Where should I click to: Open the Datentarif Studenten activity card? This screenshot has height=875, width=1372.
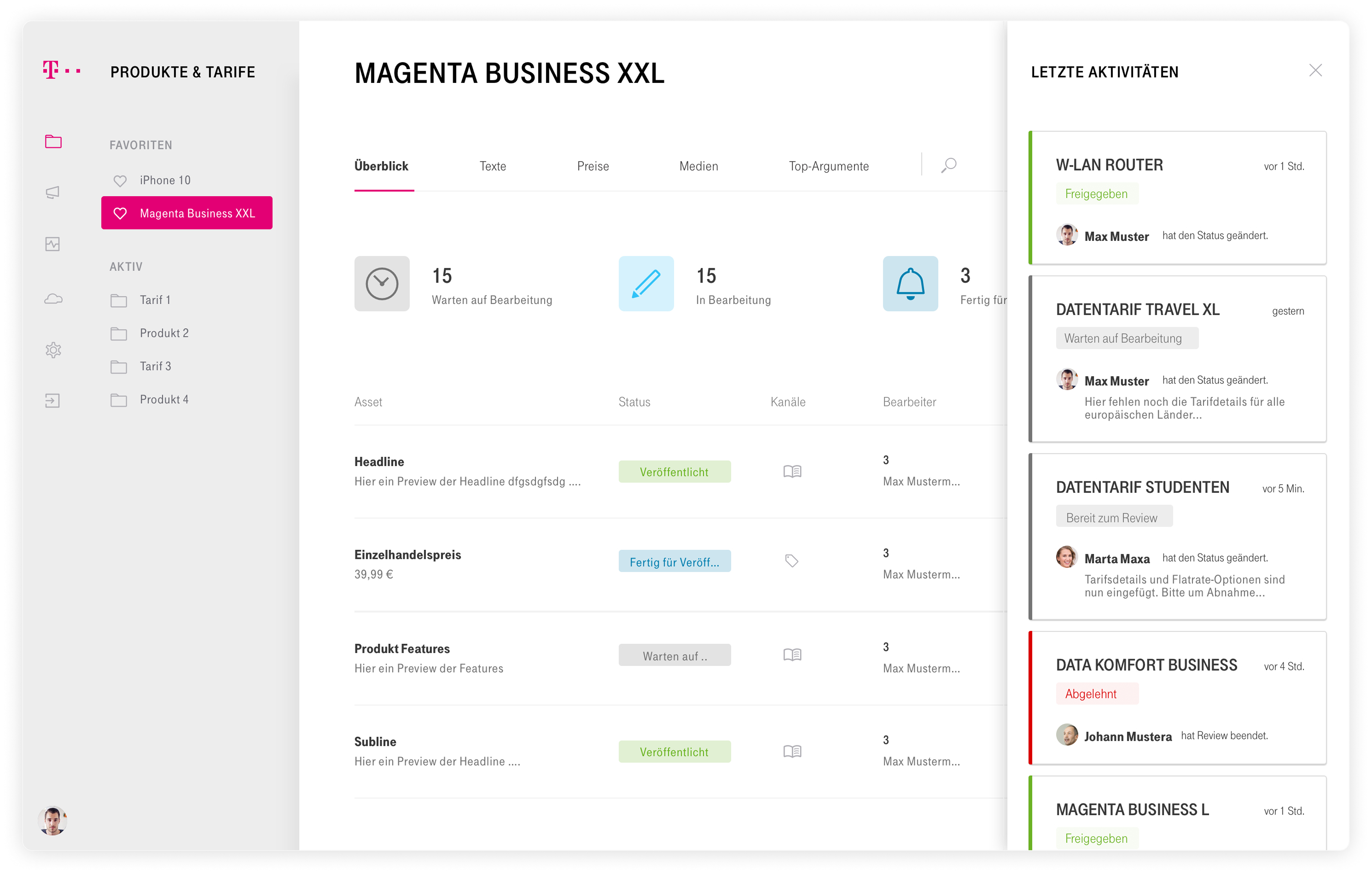pyautogui.click(x=1178, y=537)
